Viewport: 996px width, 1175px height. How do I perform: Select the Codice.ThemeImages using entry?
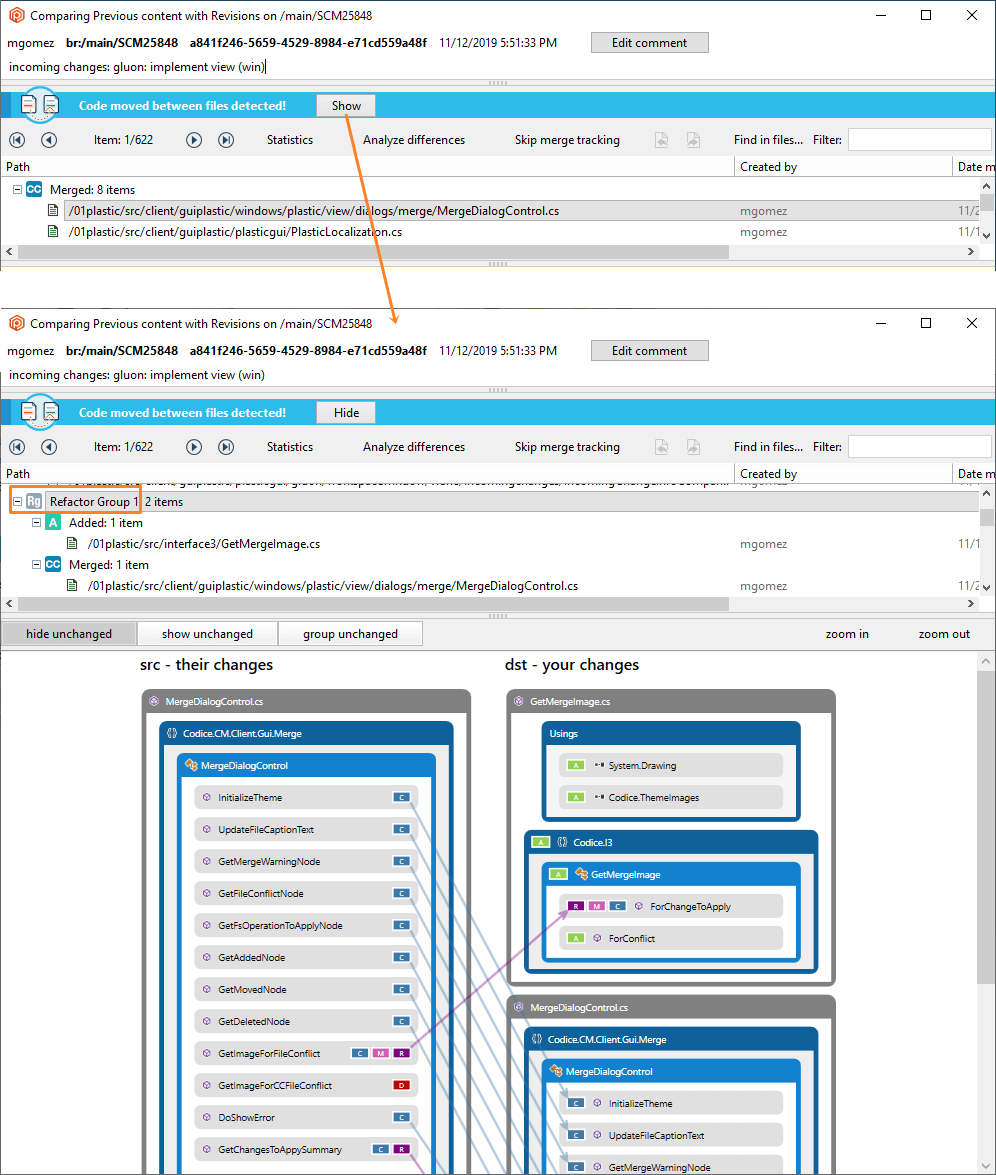(x=671, y=798)
